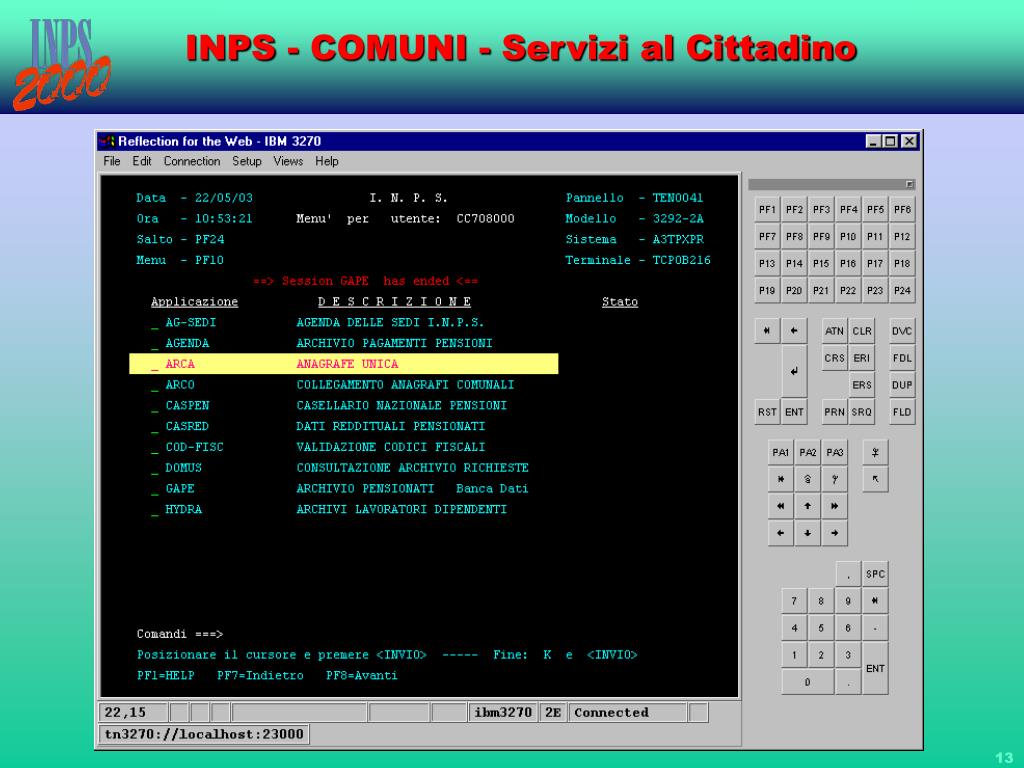Click the undock icon on keypad header bar

coord(909,185)
